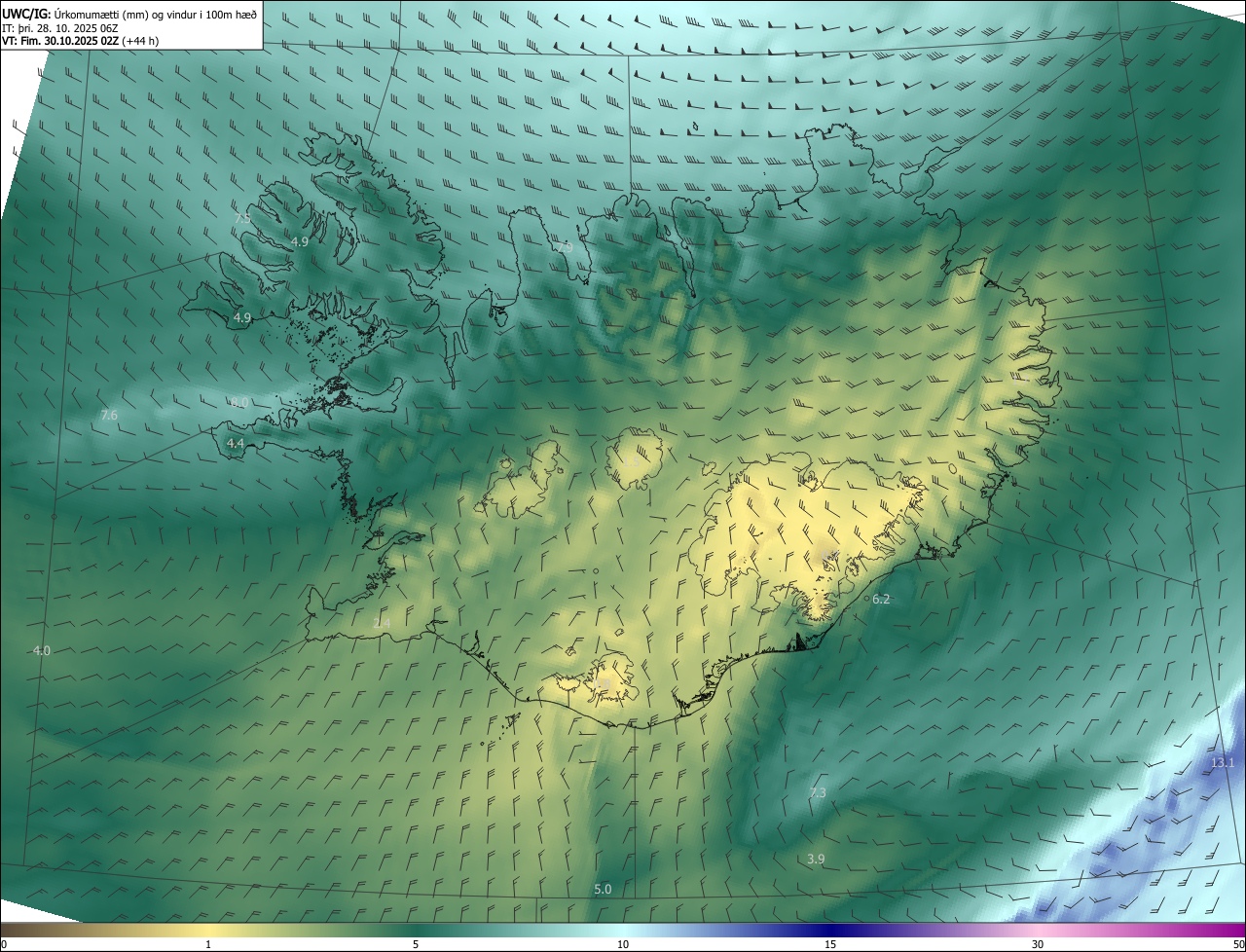Click the color scale tick labeled 30
The width and height of the screenshot is (1246, 952).
click(x=1038, y=944)
